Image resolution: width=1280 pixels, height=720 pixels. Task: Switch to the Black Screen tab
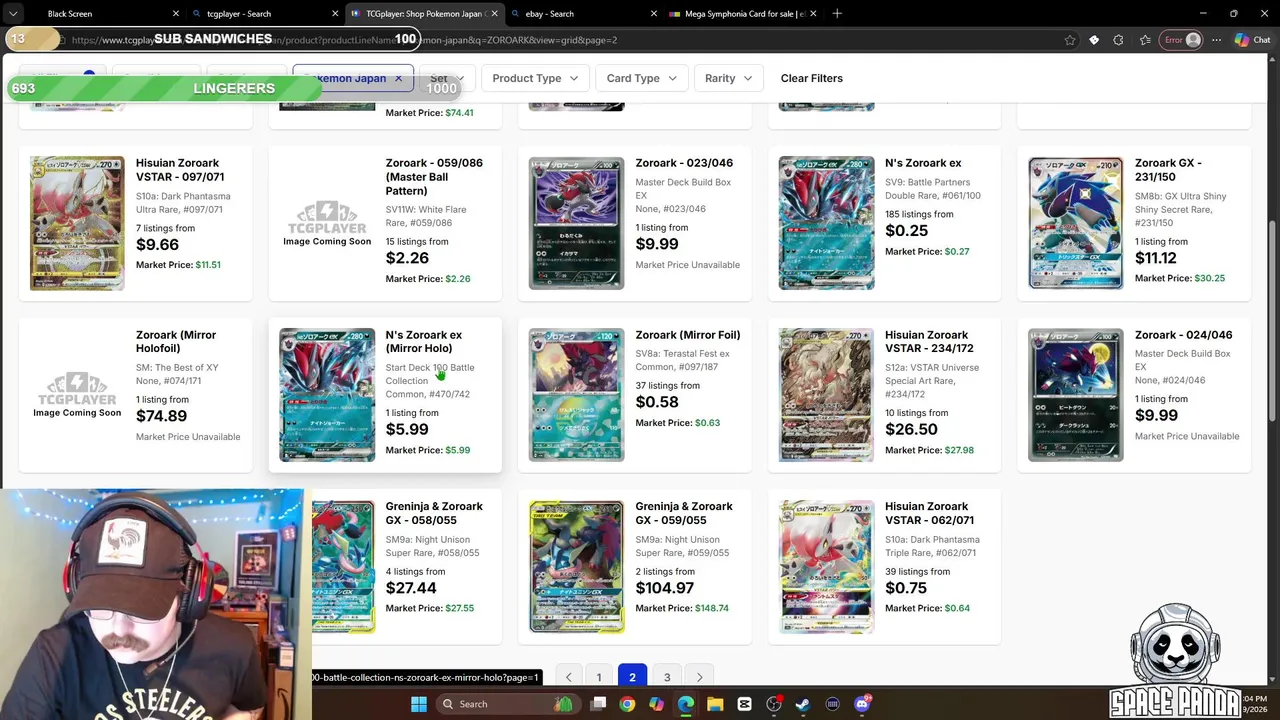click(x=100, y=14)
